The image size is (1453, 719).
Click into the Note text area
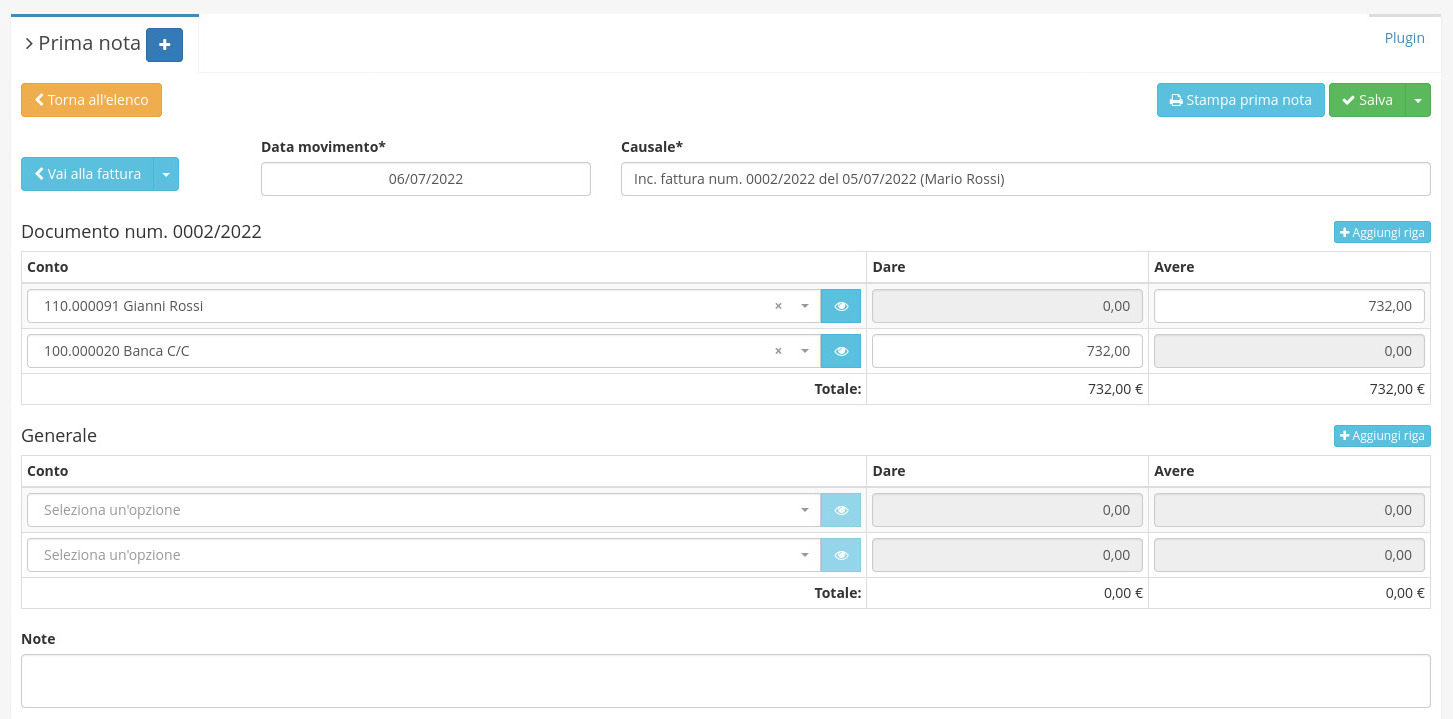click(x=725, y=681)
